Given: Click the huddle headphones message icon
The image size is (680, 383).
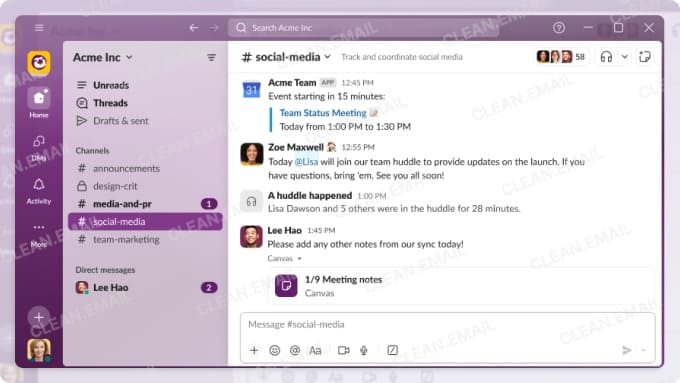Looking at the screenshot, I should click(x=252, y=201).
